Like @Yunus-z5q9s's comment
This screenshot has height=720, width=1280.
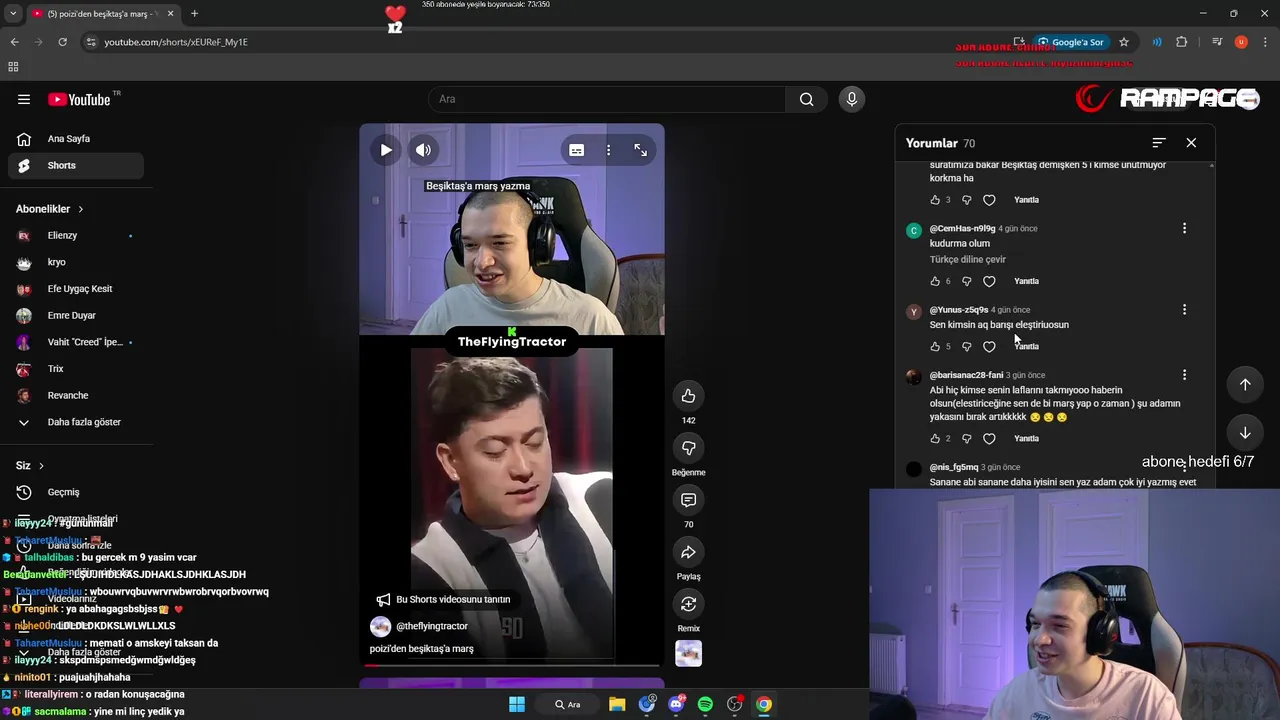point(935,347)
